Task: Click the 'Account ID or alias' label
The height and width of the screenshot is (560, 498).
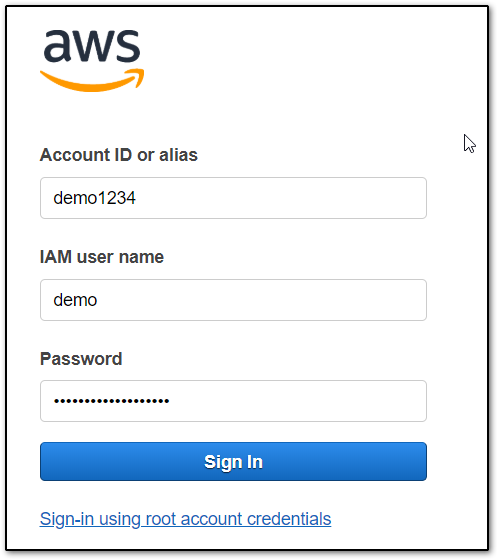Action: pos(119,155)
